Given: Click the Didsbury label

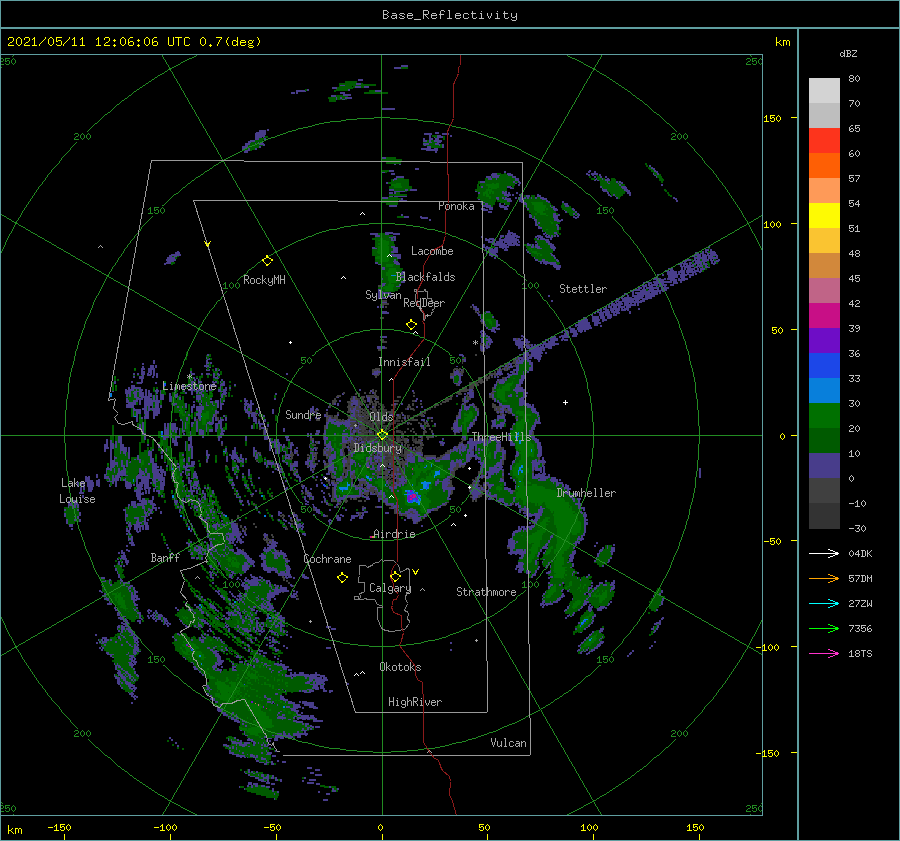Looking at the screenshot, I should click(x=378, y=448).
